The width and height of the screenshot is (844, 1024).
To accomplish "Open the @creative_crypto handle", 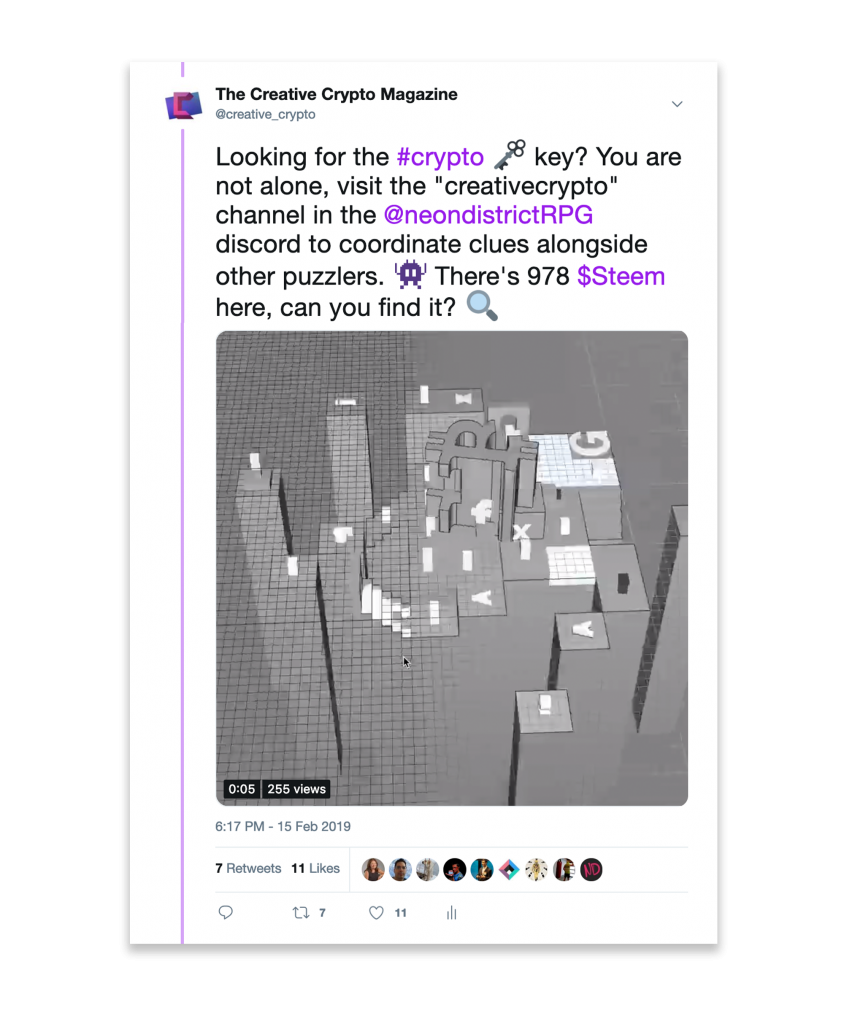I will (x=265, y=114).
